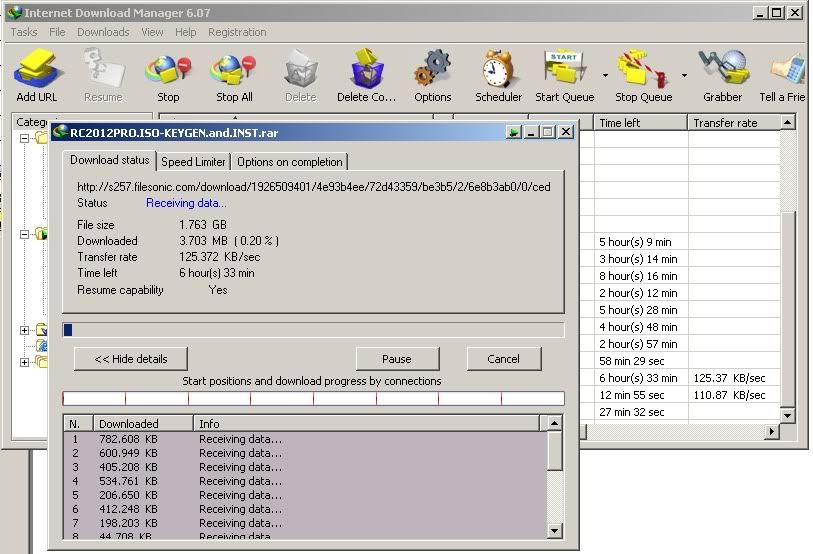Click the main list scroll down arrow

pos(787,416)
